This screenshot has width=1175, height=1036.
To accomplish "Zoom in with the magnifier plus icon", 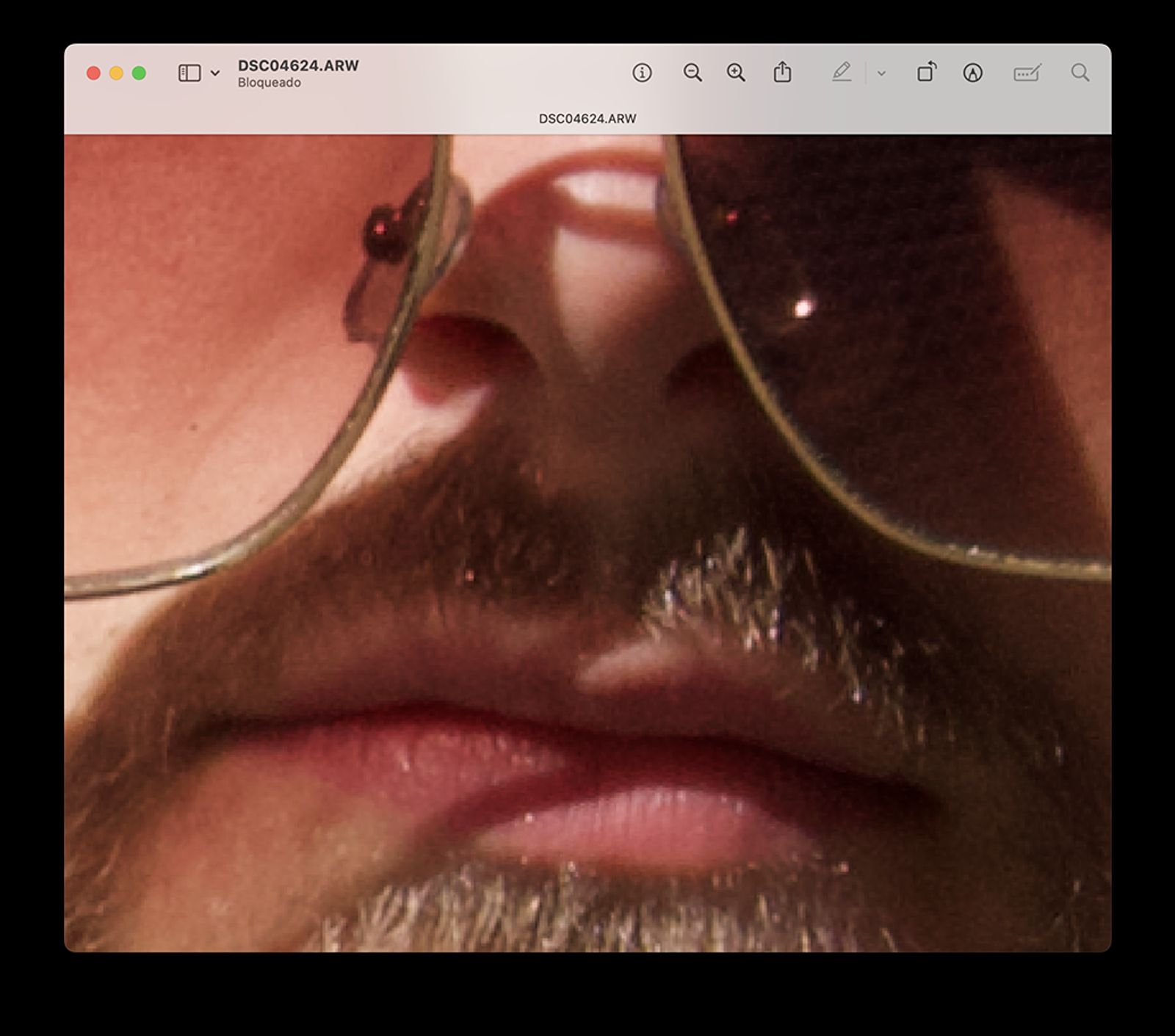I will pyautogui.click(x=736, y=73).
